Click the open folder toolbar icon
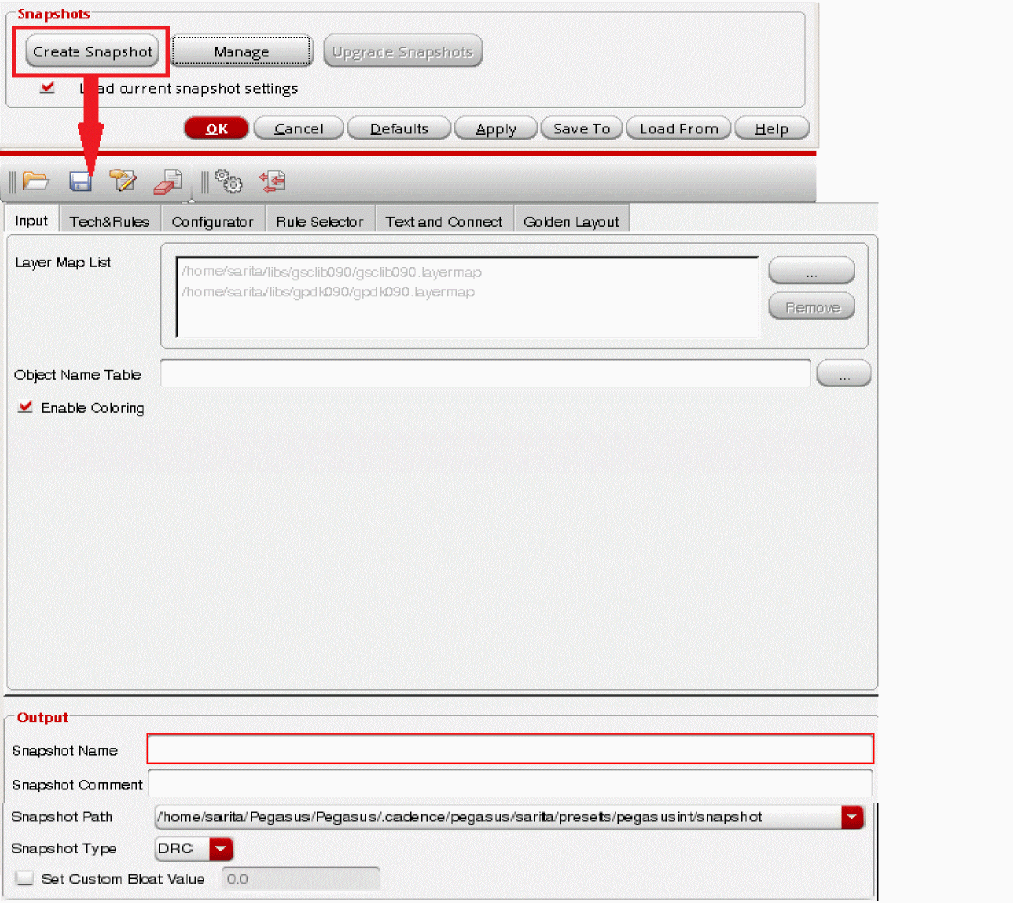This screenshot has width=1013, height=903. click(36, 181)
